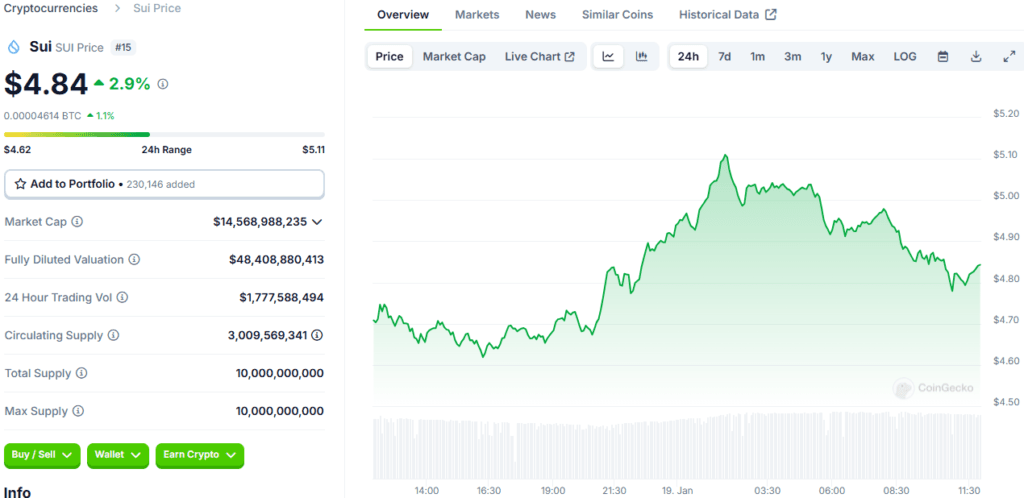
Task: Click the 0.00004614 BTC value
Action: tap(42, 116)
